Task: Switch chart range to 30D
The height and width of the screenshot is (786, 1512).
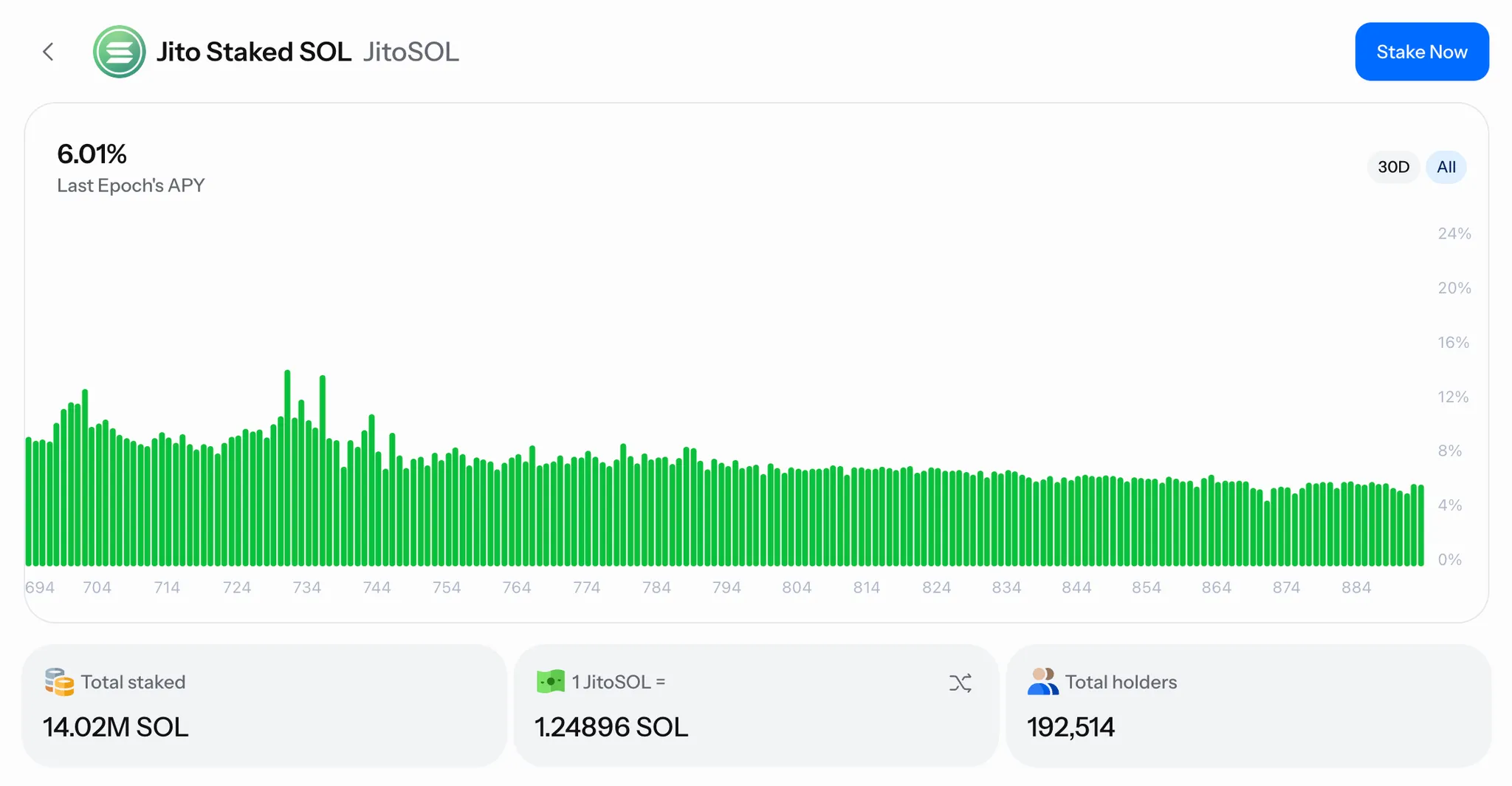Action: (1392, 167)
